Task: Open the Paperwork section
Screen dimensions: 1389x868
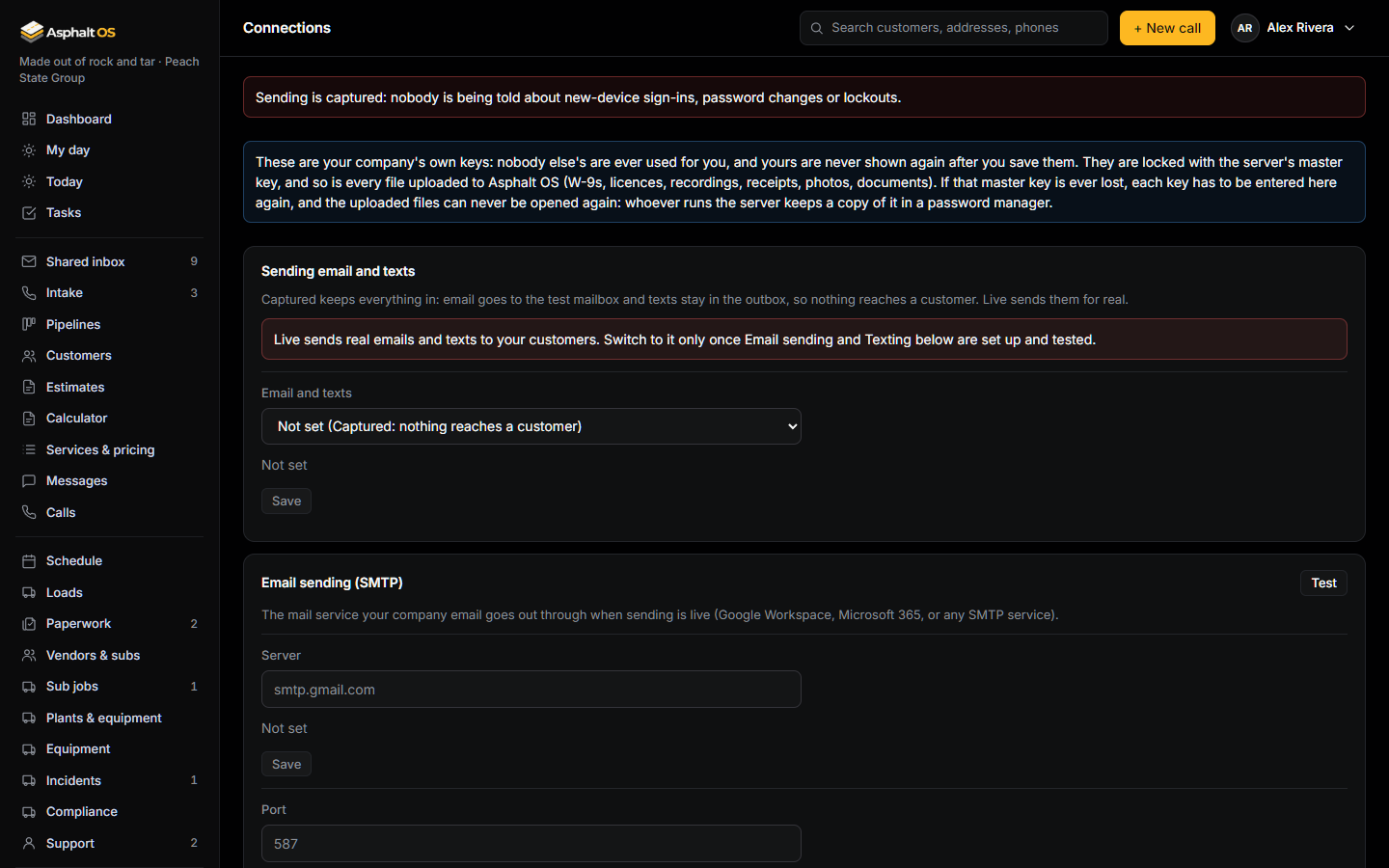Action: click(x=109, y=624)
